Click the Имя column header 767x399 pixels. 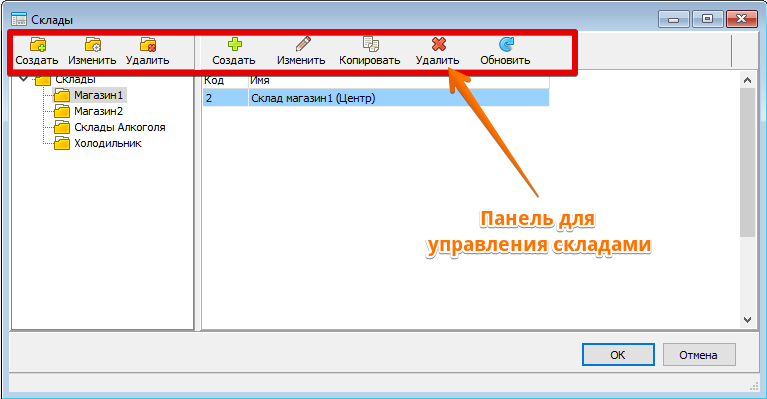[x=399, y=80]
